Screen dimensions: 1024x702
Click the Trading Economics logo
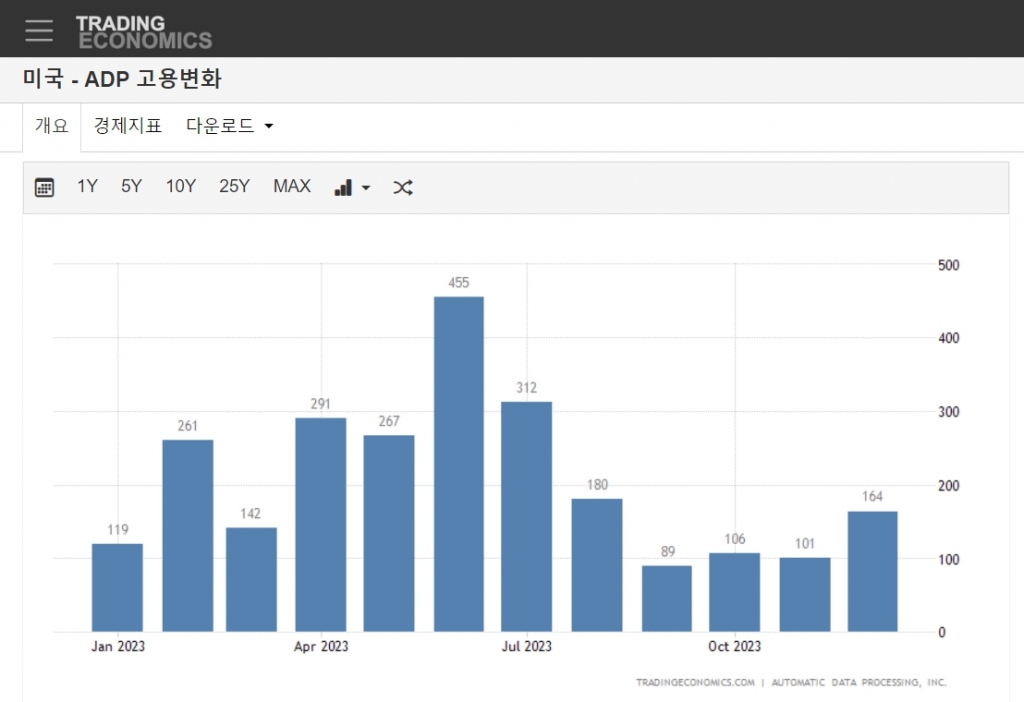(x=143, y=31)
